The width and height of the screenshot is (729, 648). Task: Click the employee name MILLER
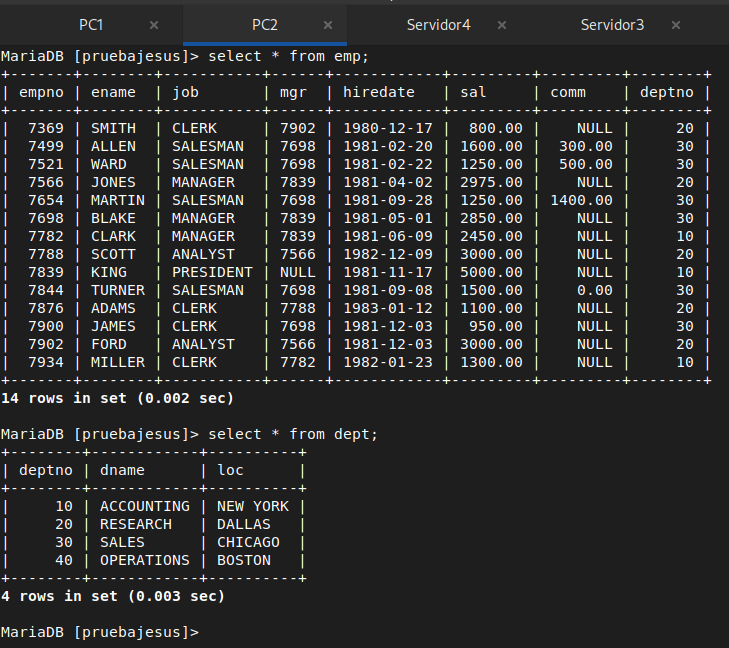point(118,363)
